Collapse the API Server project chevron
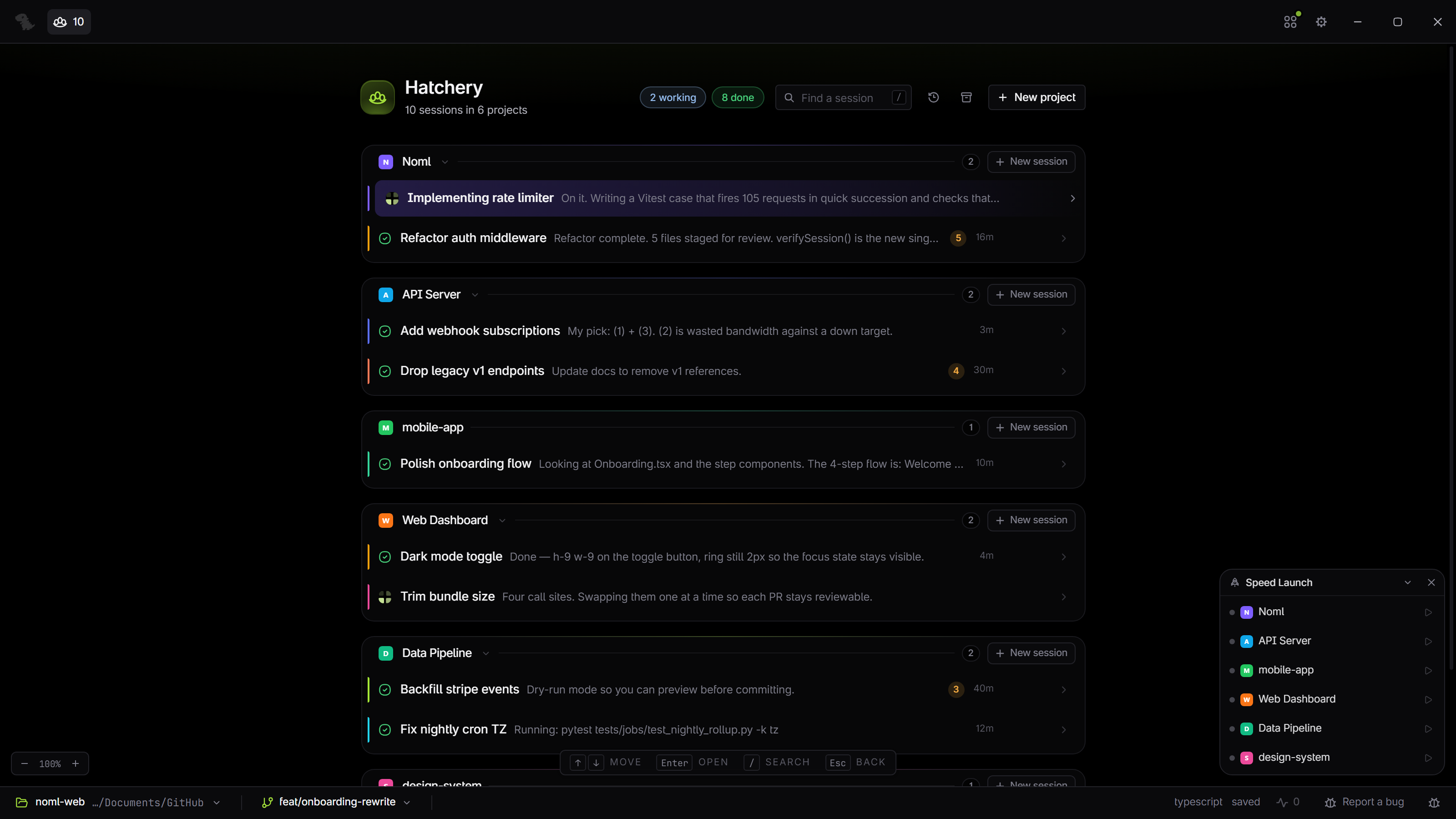 coord(475,295)
